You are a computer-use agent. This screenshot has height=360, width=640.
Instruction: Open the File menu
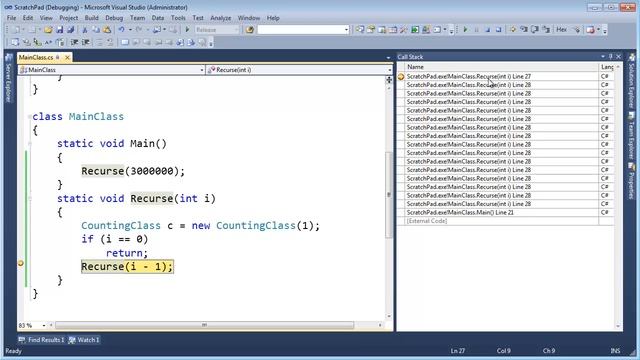[11, 18]
